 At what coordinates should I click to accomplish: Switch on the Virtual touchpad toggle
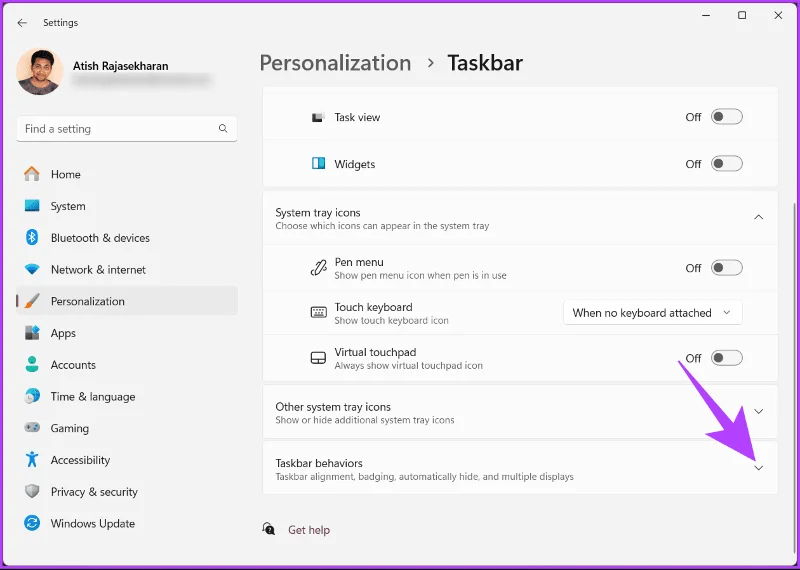[x=727, y=358]
